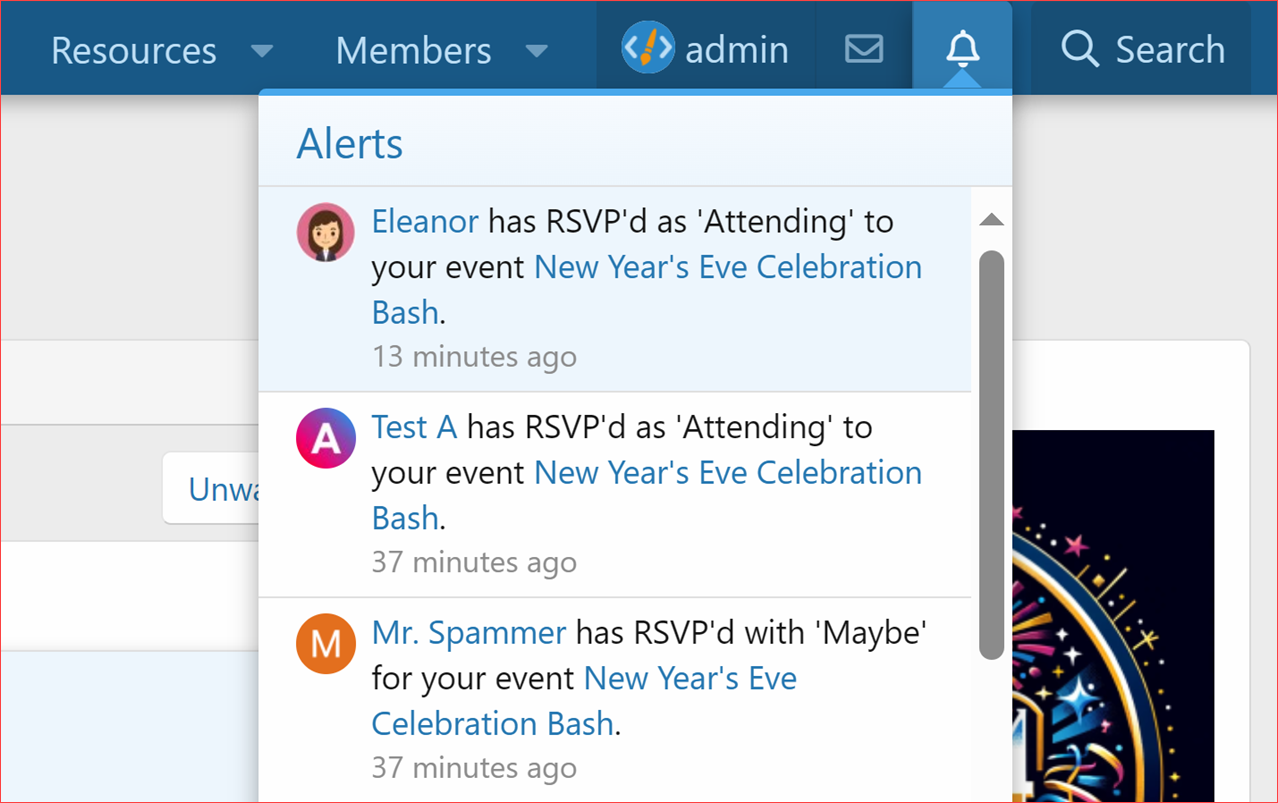This screenshot has width=1278, height=803.
Task: Open Eleanor's profile avatar
Action: (x=324, y=231)
